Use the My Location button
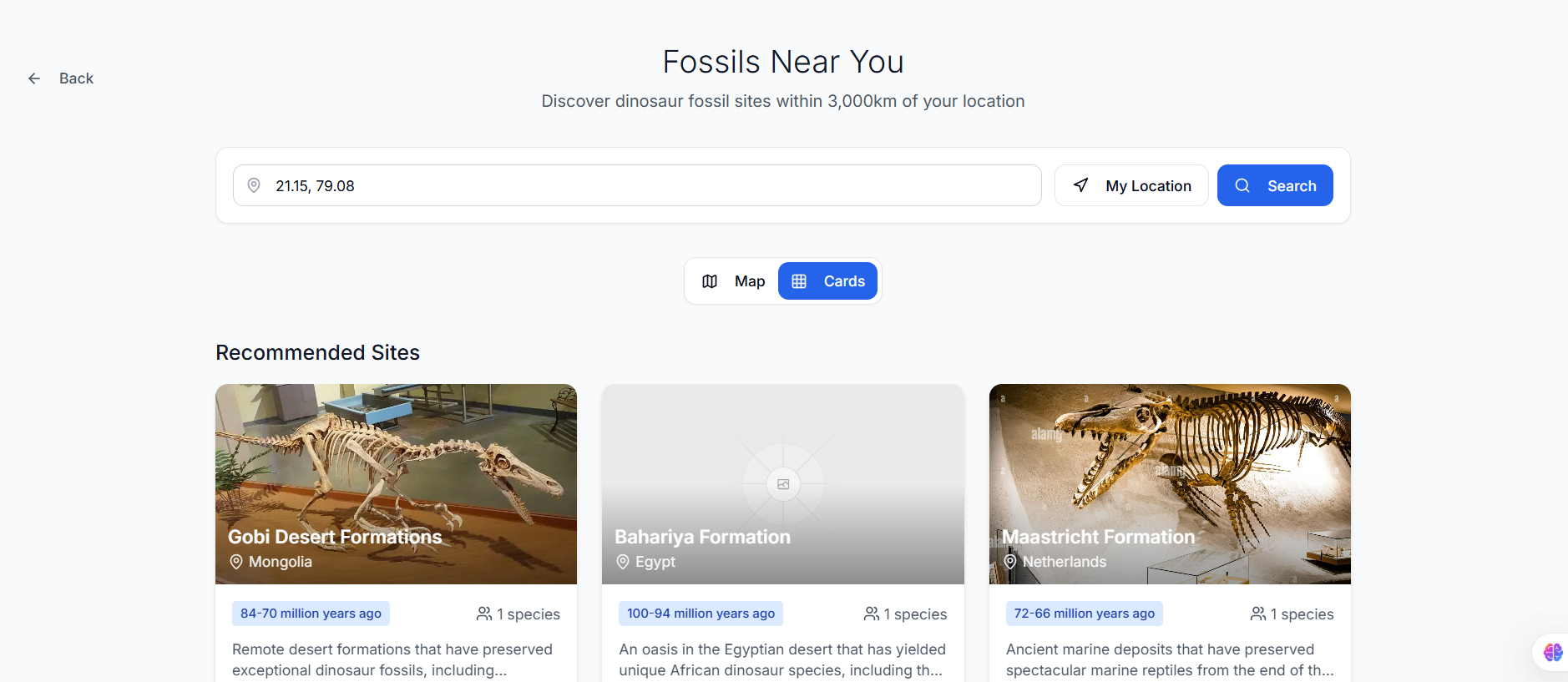The height and width of the screenshot is (682, 1568). [x=1131, y=185]
